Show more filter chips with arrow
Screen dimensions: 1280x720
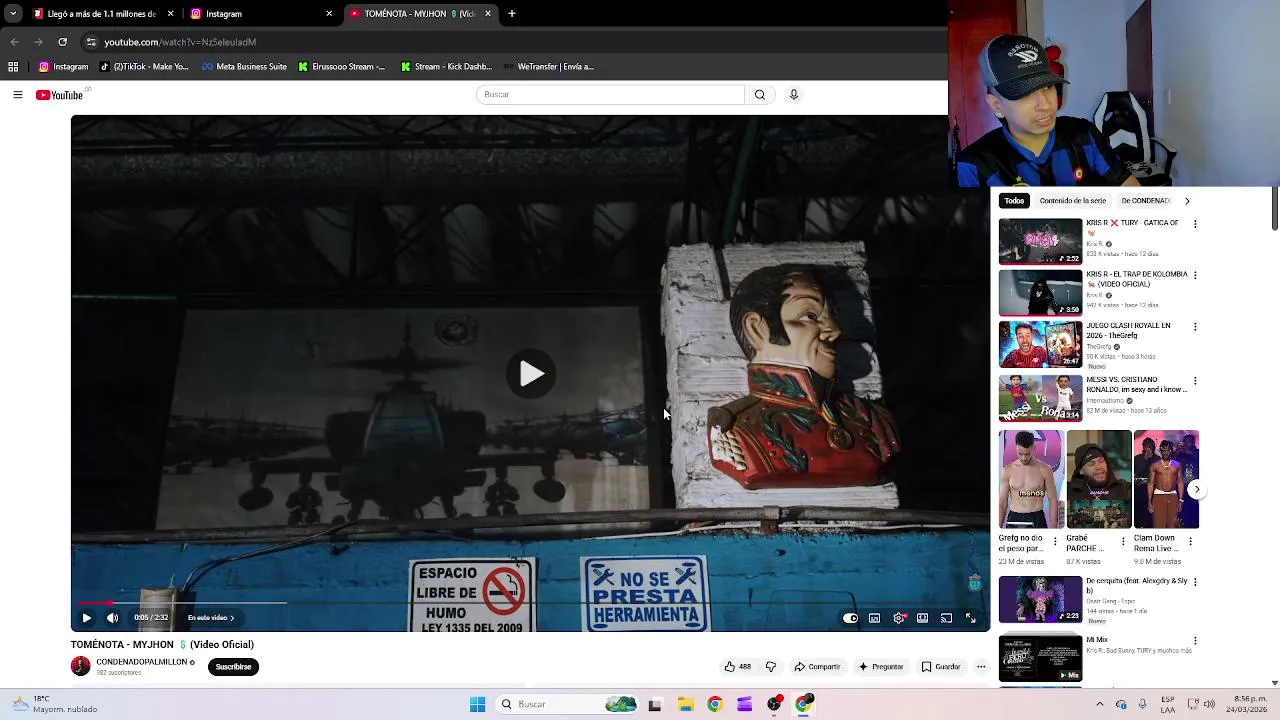(x=1187, y=201)
